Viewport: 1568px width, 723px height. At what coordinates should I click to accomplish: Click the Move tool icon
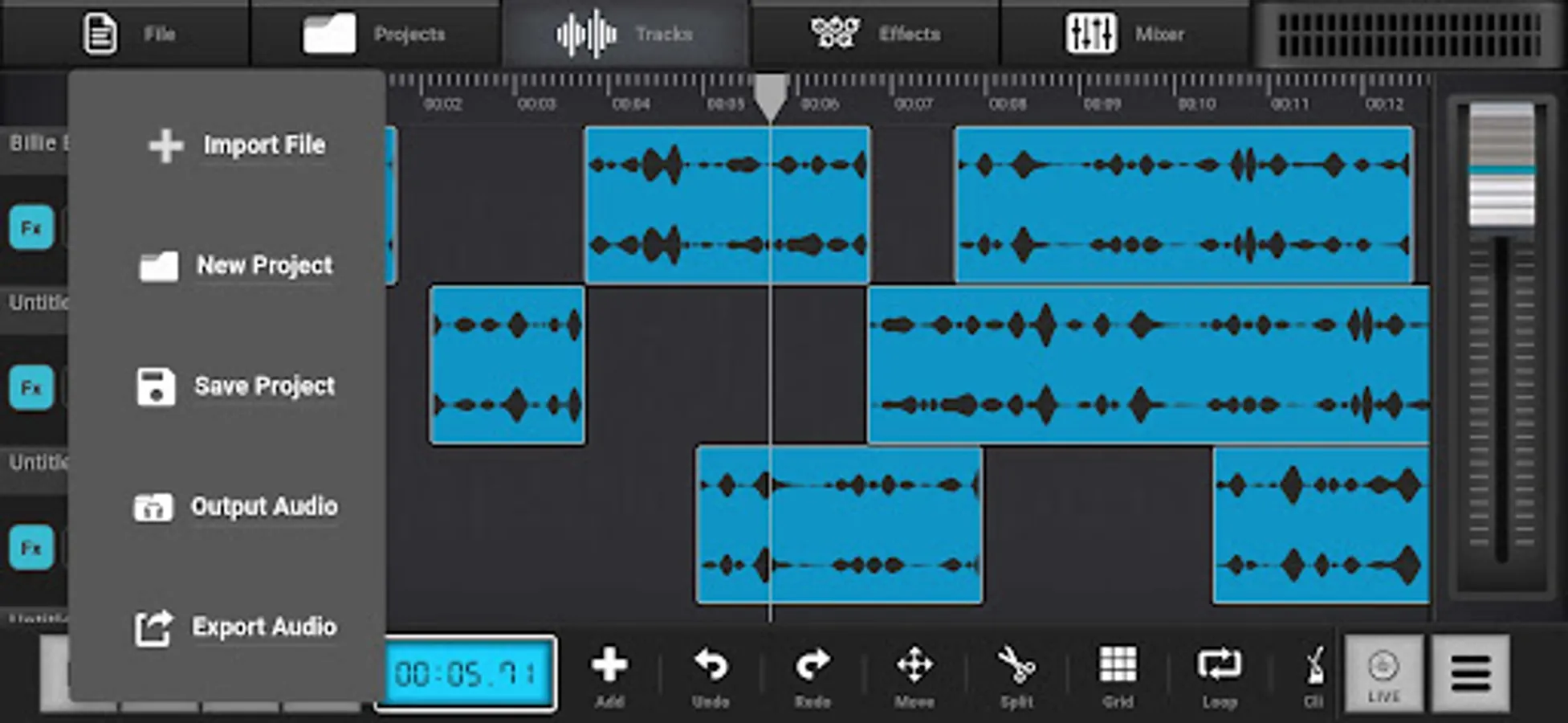pyautogui.click(x=914, y=673)
